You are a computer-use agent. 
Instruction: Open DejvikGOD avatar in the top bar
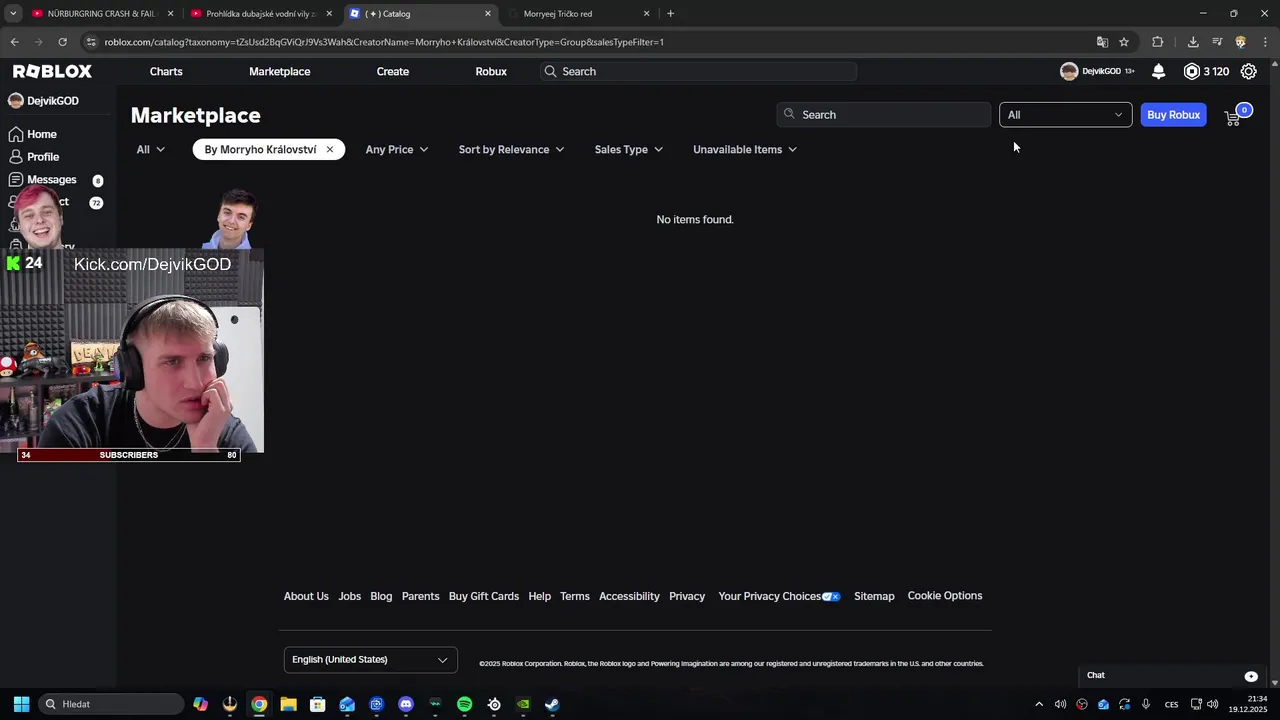[x=1069, y=71]
